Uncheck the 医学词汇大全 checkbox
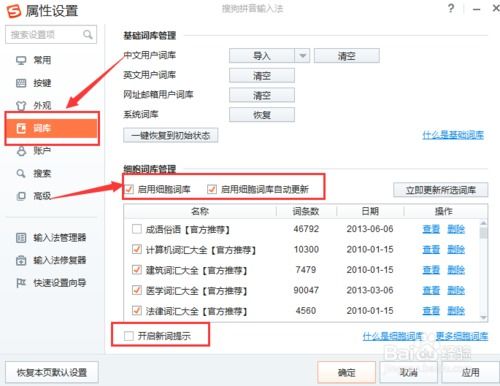The height and width of the screenshot is (386, 500). (x=137, y=290)
